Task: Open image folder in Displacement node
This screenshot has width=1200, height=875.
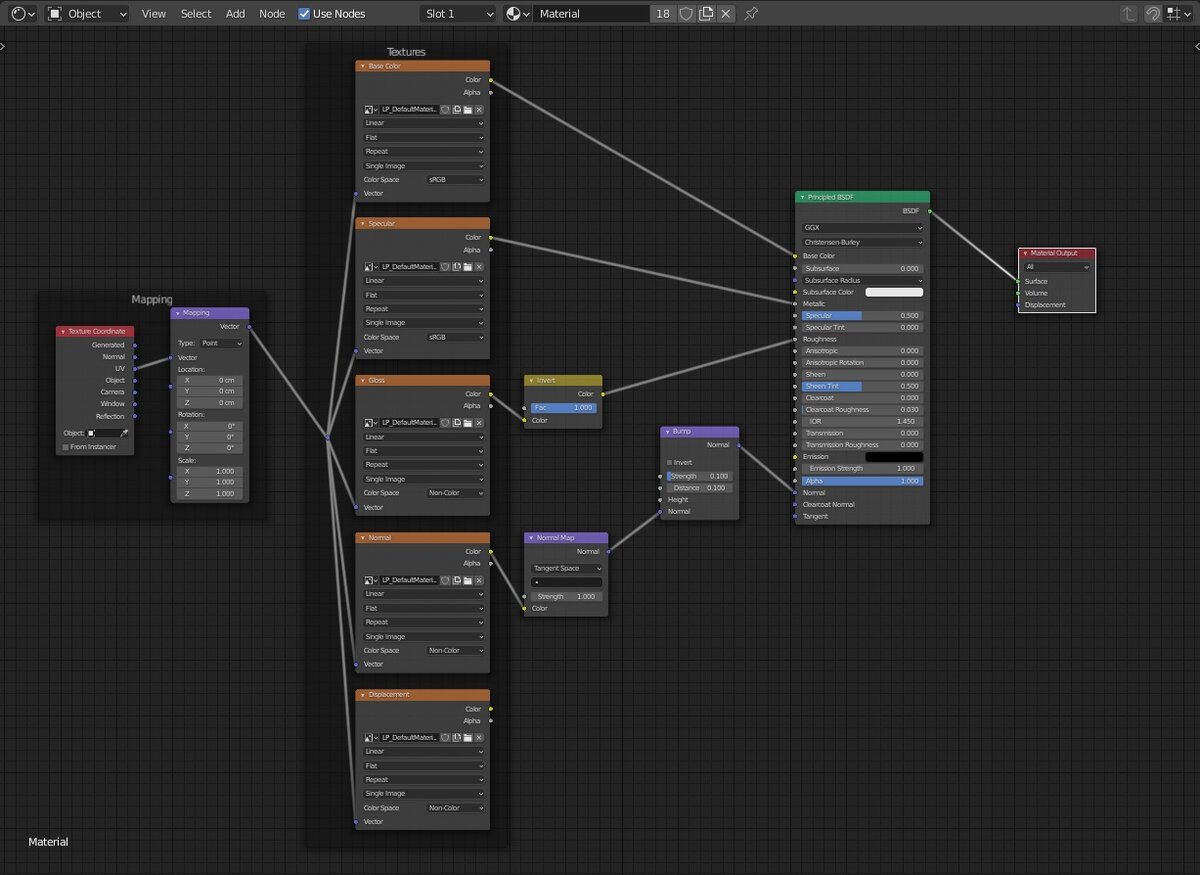Action: pyautogui.click(x=467, y=737)
